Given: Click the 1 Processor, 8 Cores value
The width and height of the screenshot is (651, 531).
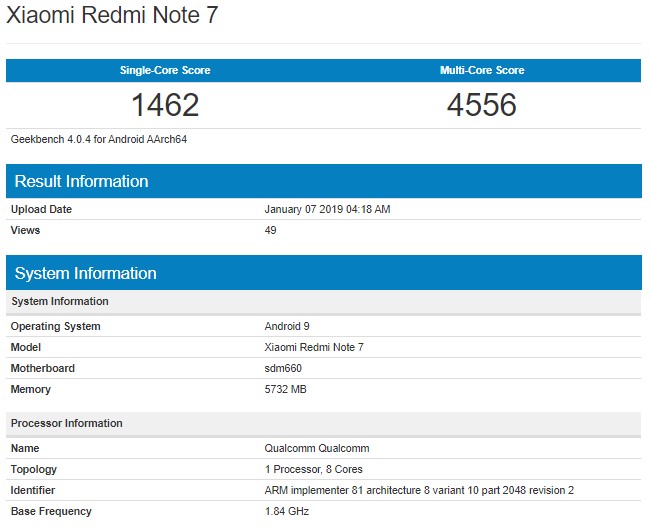Looking at the screenshot, I should point(313,469).
